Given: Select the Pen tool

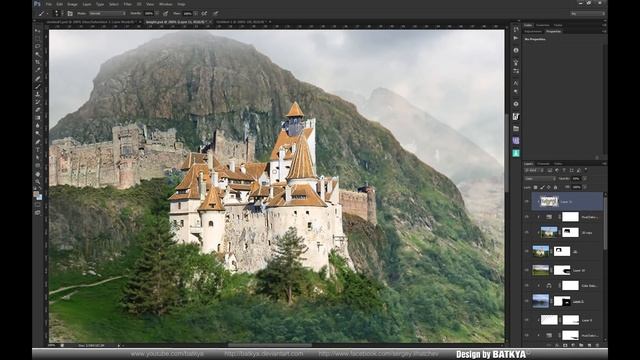Looking at the screenshot, I should click(38, 142).
